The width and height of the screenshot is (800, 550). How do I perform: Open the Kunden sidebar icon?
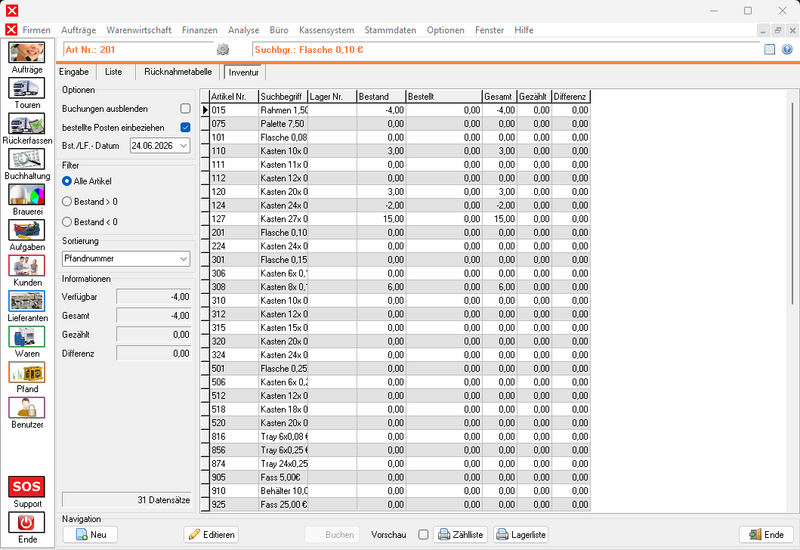[x=27, y=266]
